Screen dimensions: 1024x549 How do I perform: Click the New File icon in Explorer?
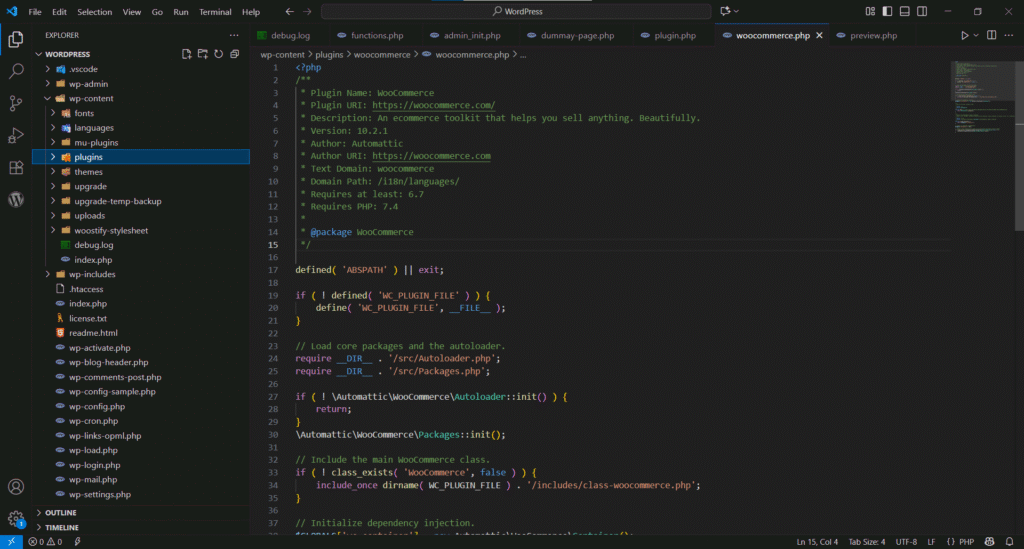pyautogui.click(x=186, y=54)
